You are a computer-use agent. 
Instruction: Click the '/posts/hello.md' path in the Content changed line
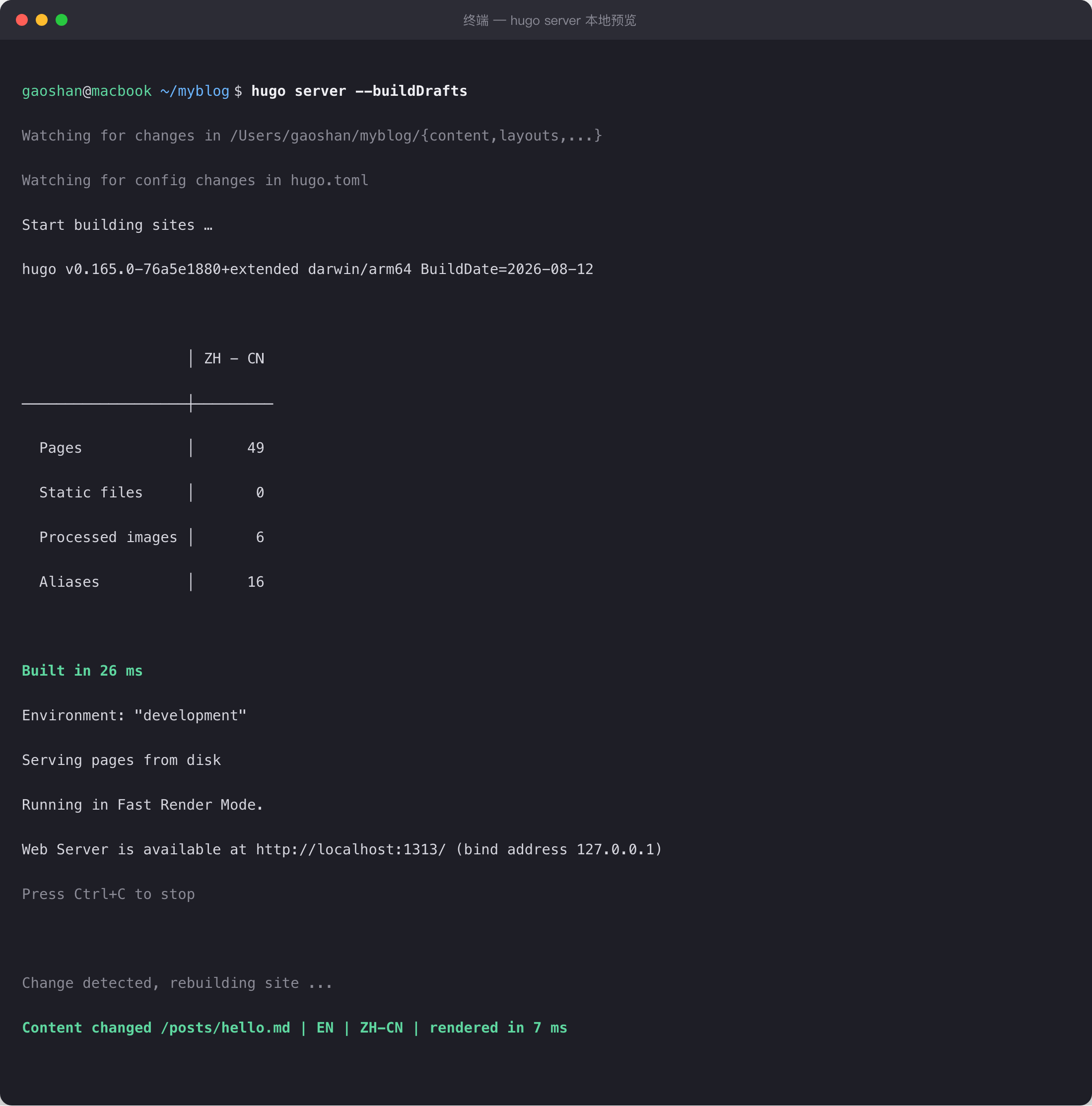225,1028
